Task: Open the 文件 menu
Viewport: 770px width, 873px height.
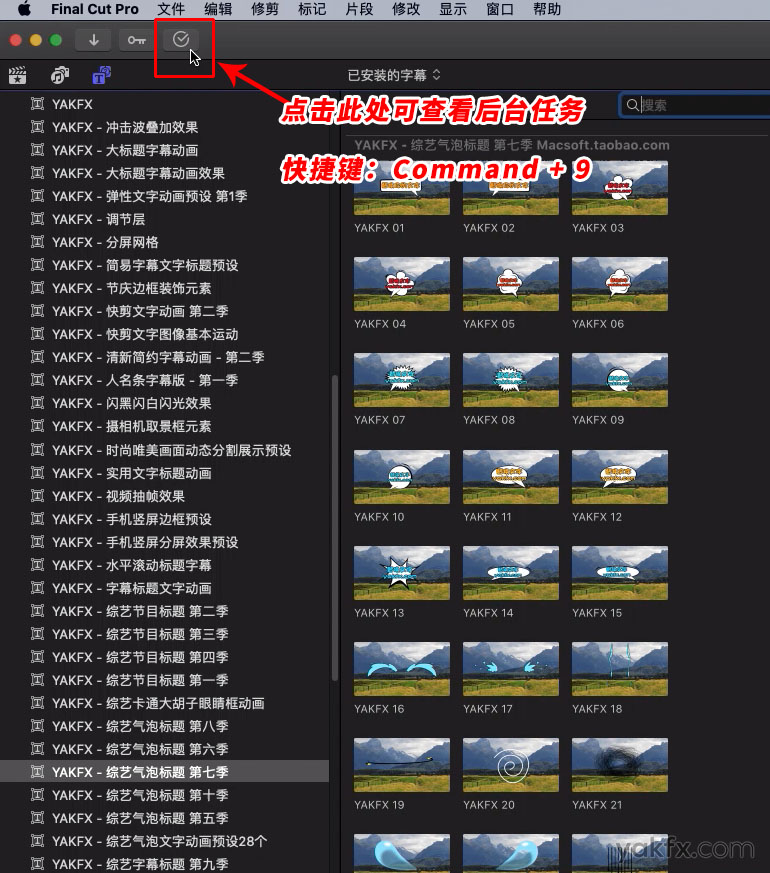Action: point(171,9)
